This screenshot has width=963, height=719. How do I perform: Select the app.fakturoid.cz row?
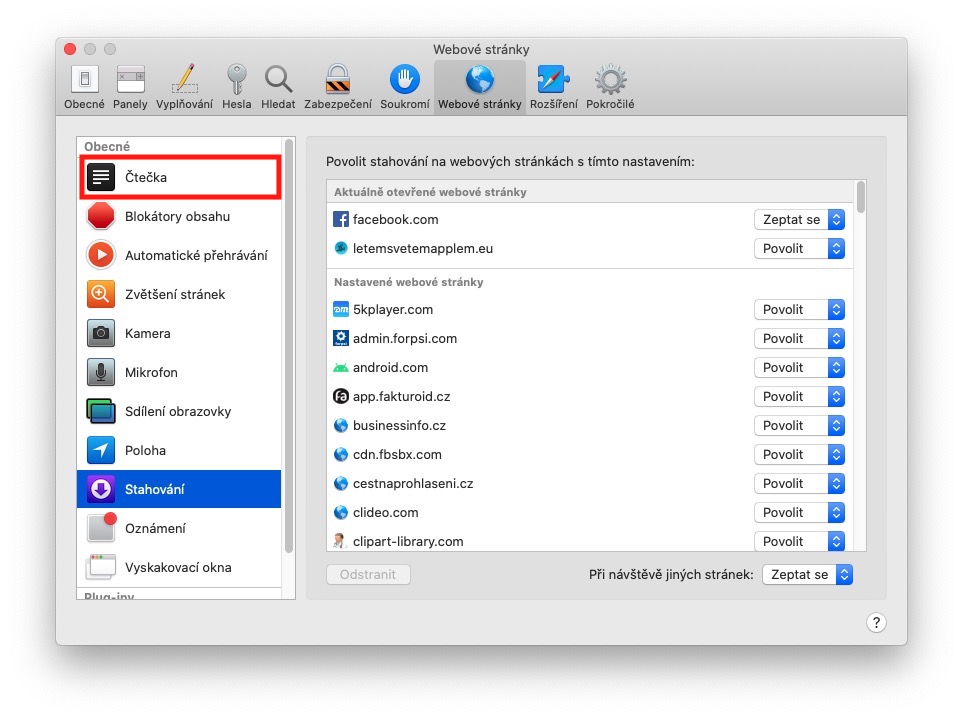590,397
